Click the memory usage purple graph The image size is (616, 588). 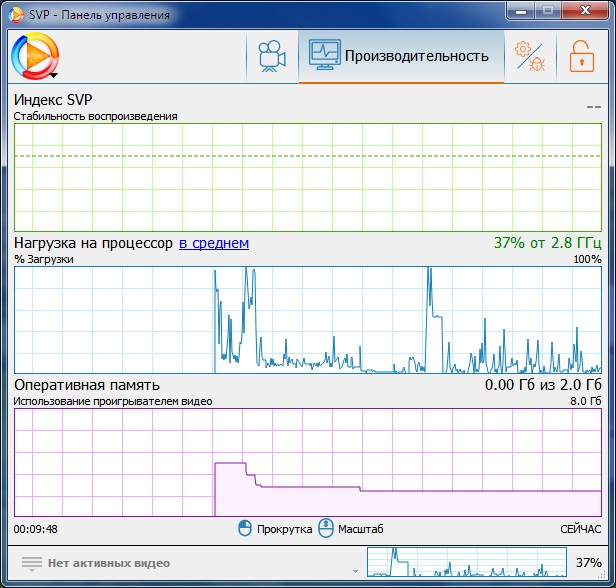click(x=308, y=463)
